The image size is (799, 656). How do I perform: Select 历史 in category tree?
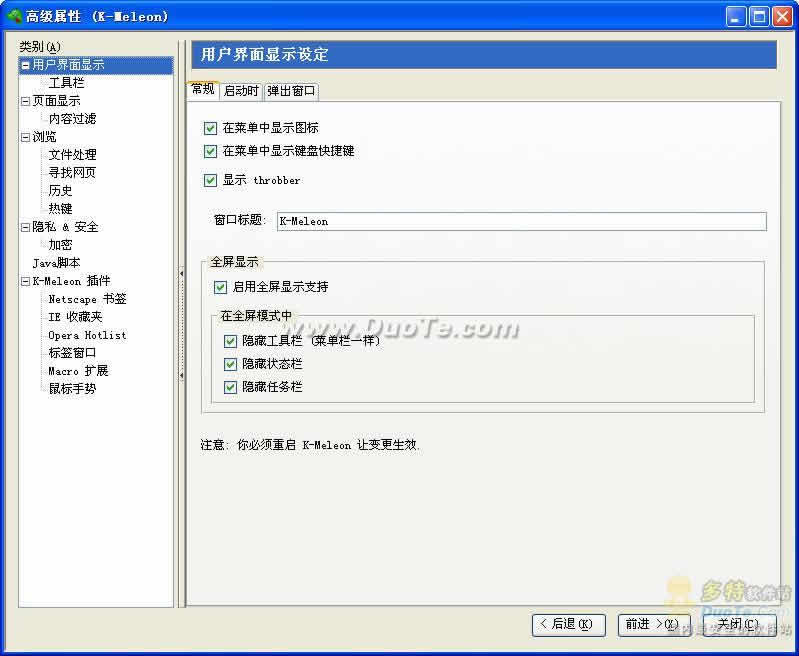coord(60,191)
